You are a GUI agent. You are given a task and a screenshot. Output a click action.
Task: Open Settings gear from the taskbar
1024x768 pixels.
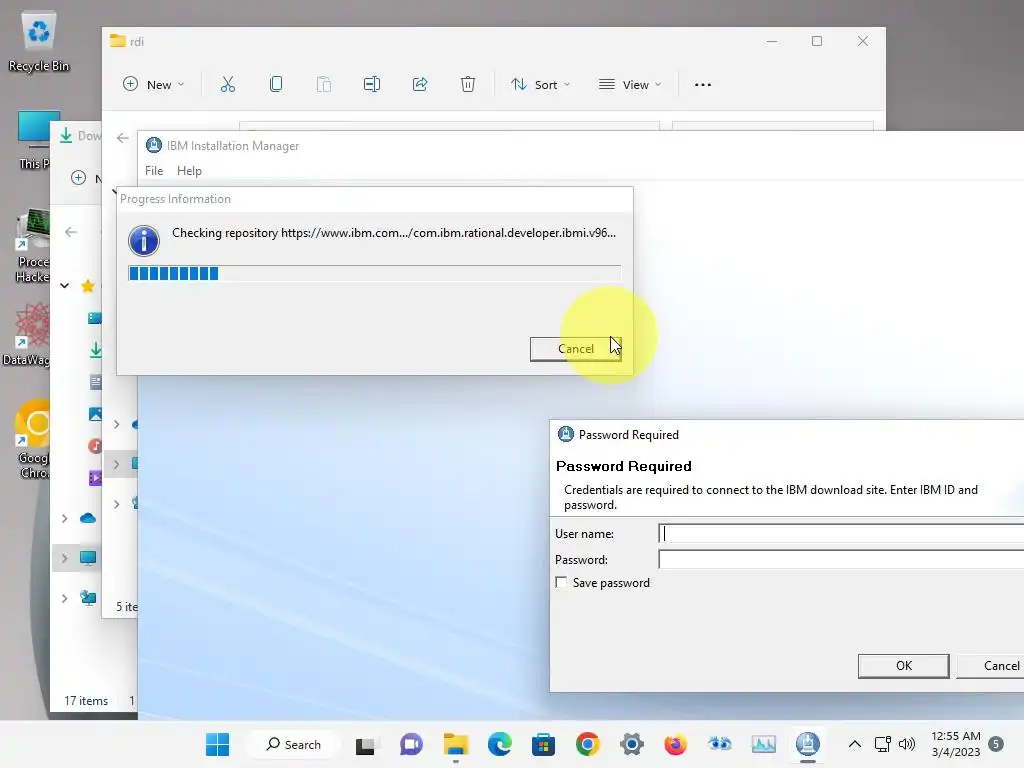632,744
